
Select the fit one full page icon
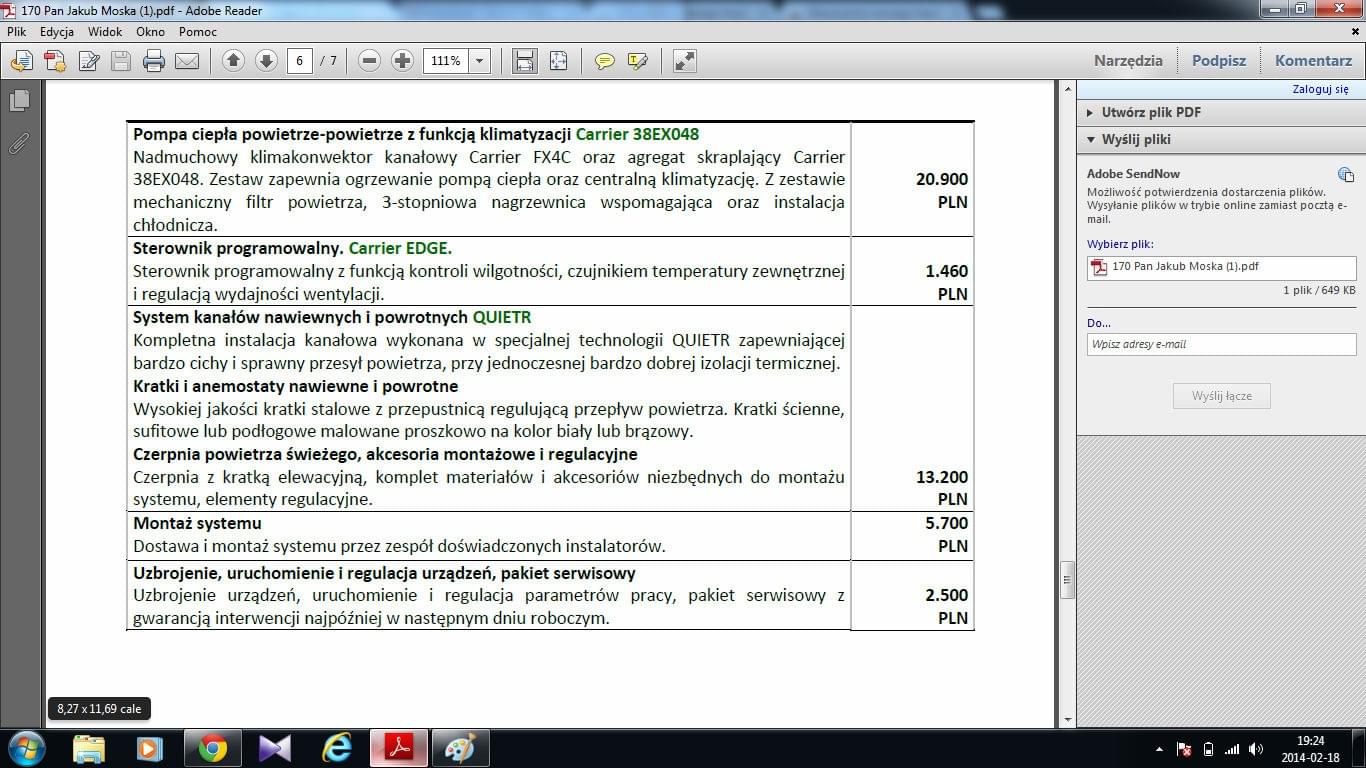click(x=558, y=61)
